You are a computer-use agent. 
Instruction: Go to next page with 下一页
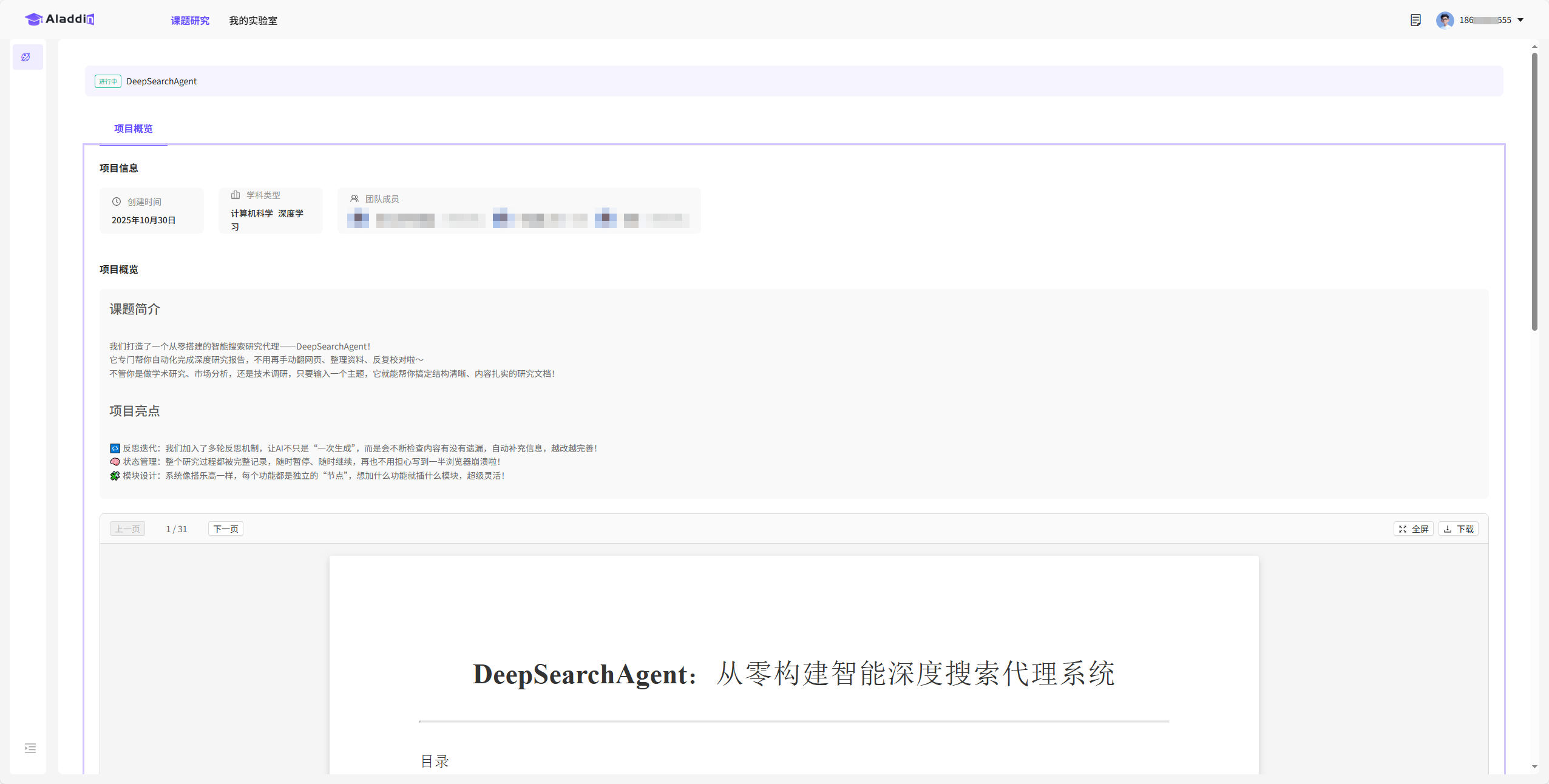click(226, 529)
